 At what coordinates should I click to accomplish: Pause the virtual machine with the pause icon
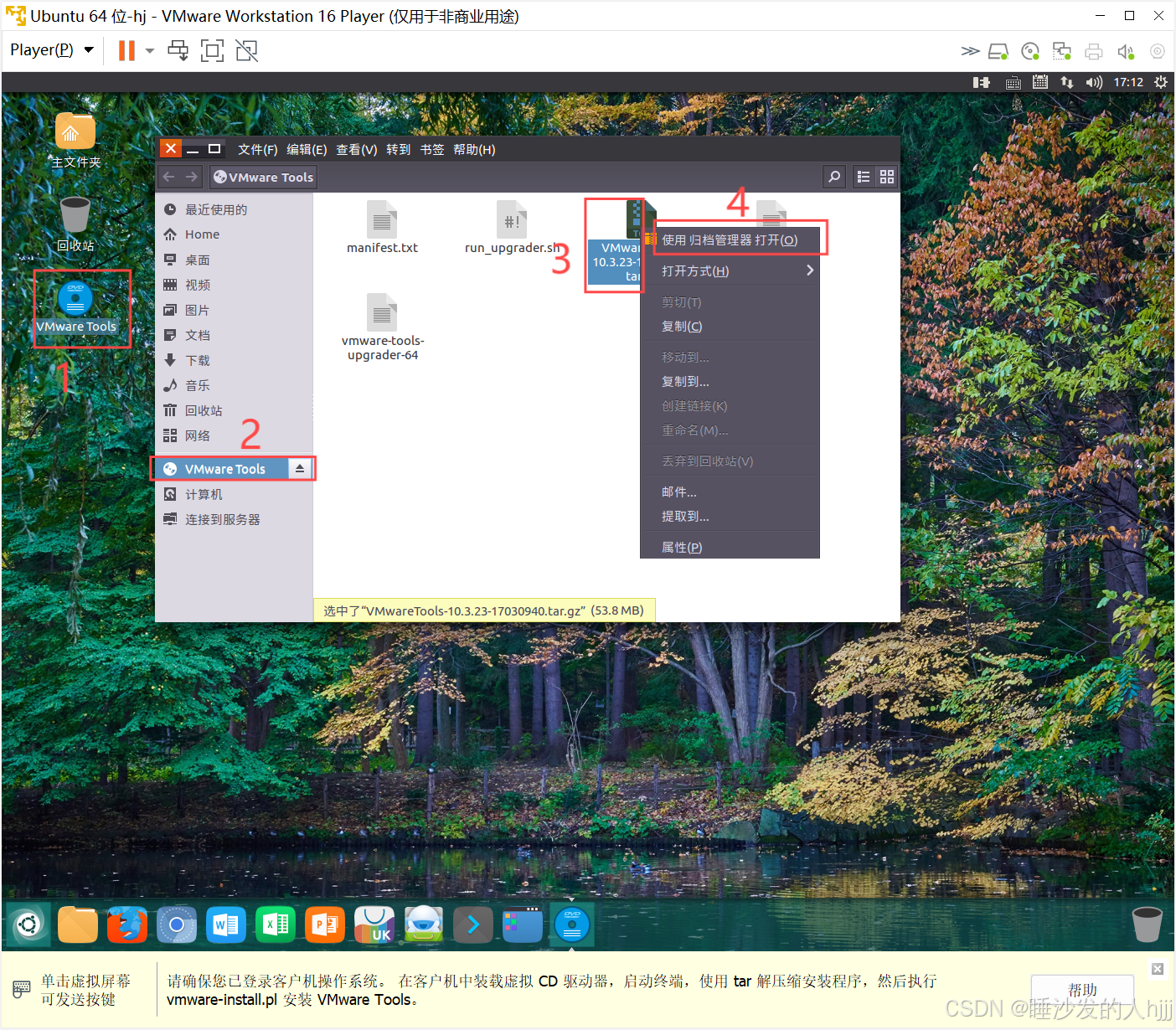point(126,51)
